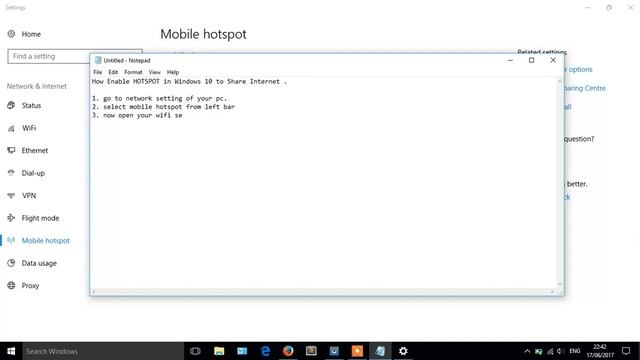The image size is (640, 360).
Task: Click the 'How Enable HOTSPOT' heading line
Action: pyautogui.click(x=189, y=82)
